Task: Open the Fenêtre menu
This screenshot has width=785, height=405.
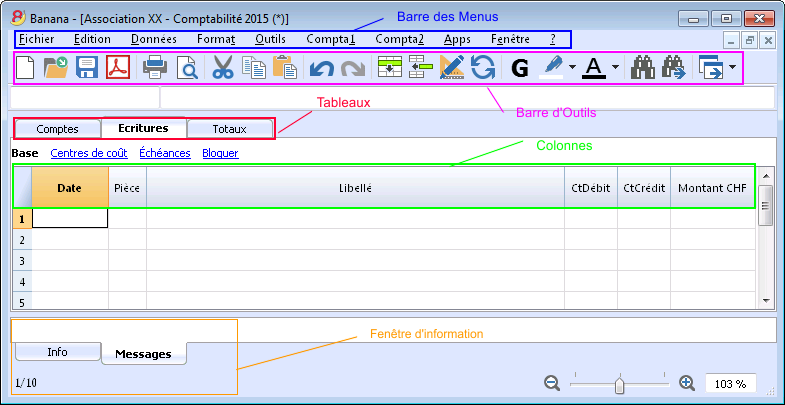Action: [x=510, y=39]
